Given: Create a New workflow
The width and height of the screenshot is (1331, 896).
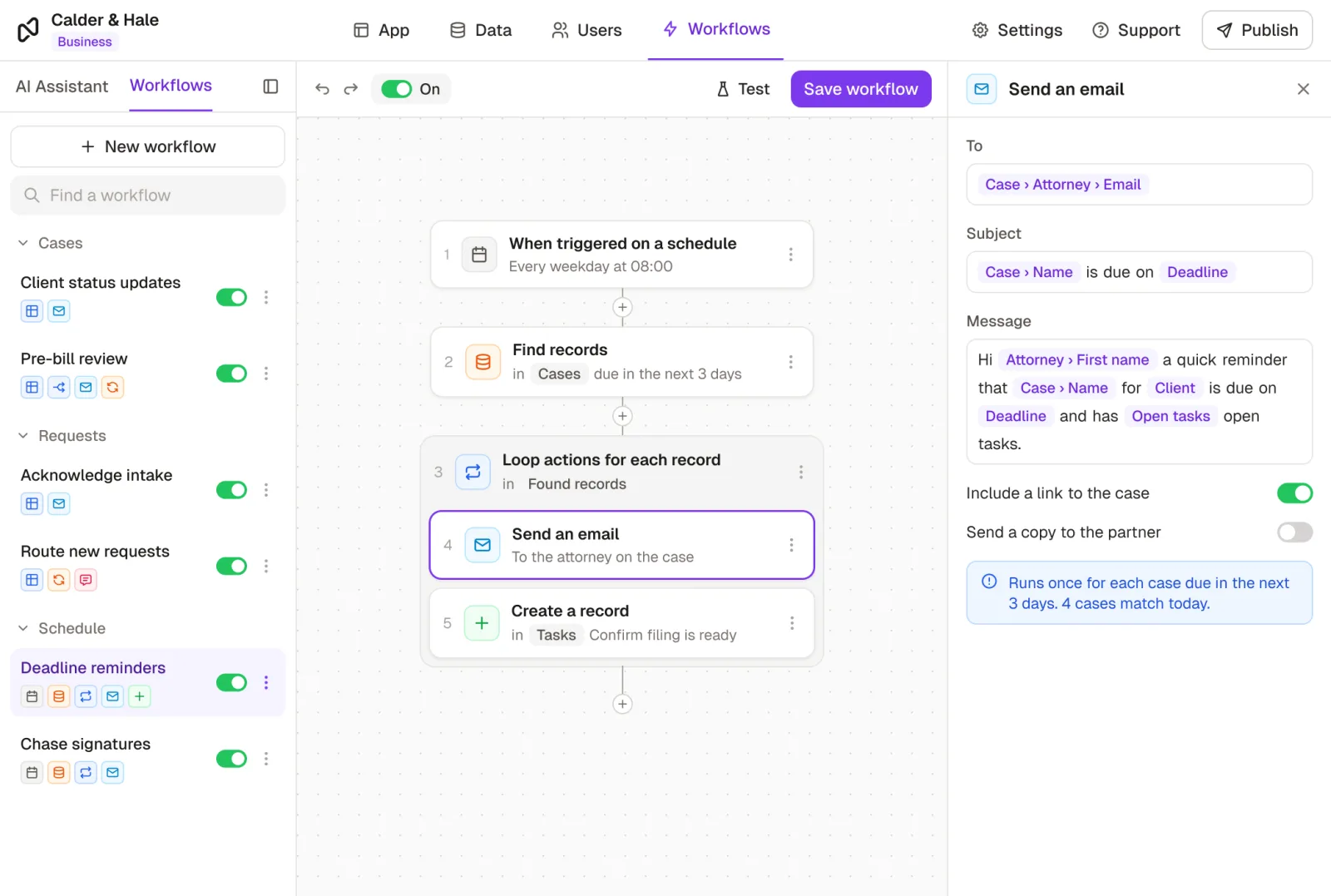Looking at the screenshot, I should pyautogui.click(x=148, y=146).
